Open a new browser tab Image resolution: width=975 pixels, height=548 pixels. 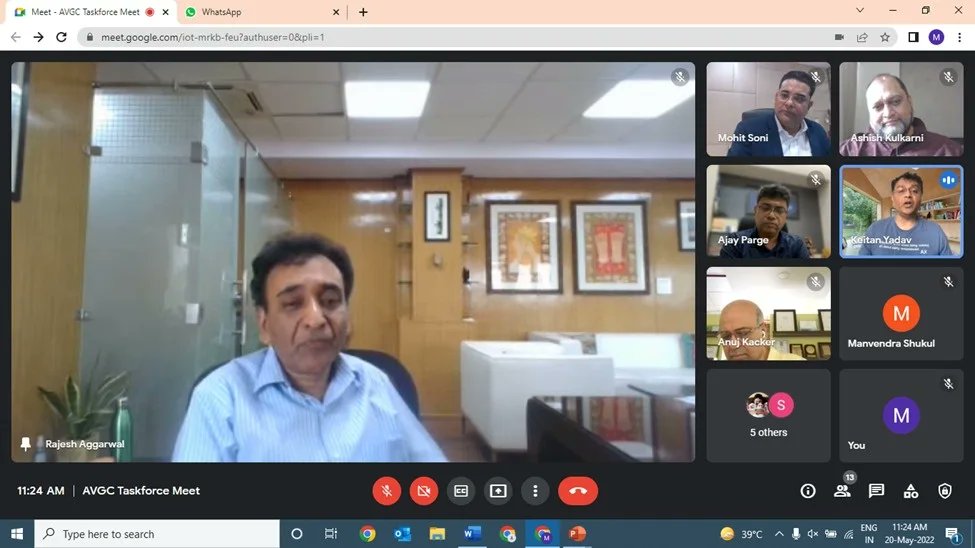click(363, 12)
